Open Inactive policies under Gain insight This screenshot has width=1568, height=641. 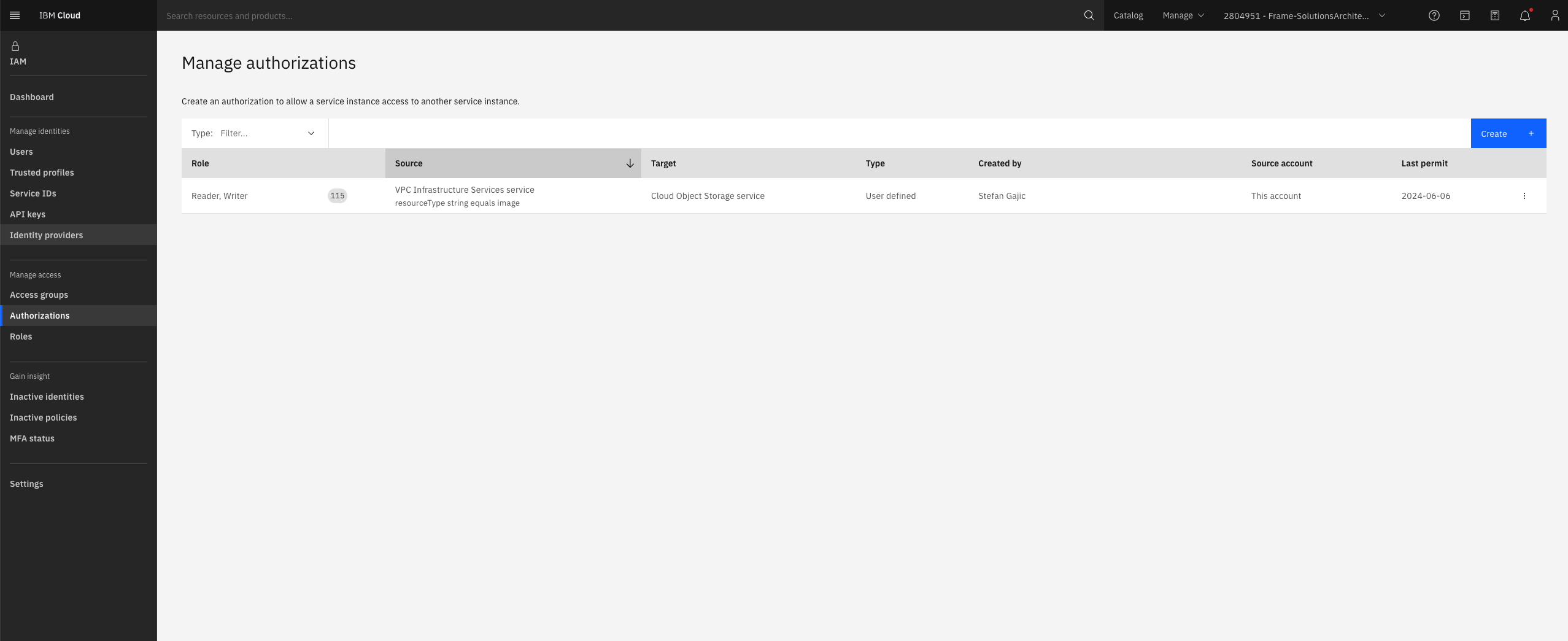coord(43,417)
